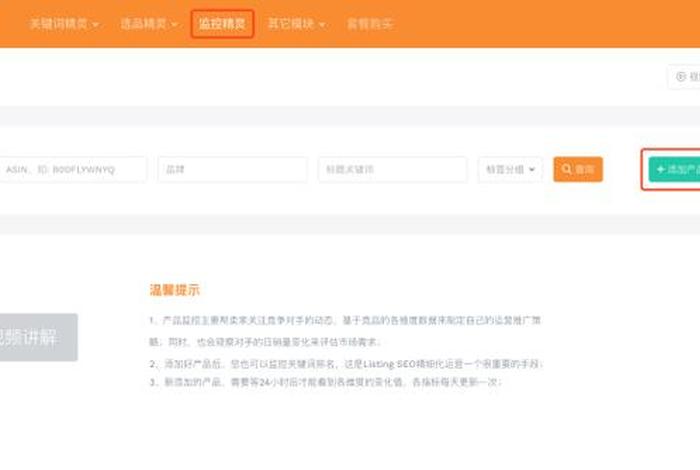
Task: Expand the 其它模块 menu
Action: pos(296,24)
